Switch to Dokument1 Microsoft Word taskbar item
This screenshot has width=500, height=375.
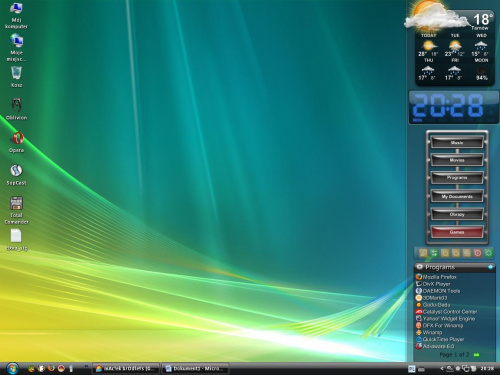point(195,369)
